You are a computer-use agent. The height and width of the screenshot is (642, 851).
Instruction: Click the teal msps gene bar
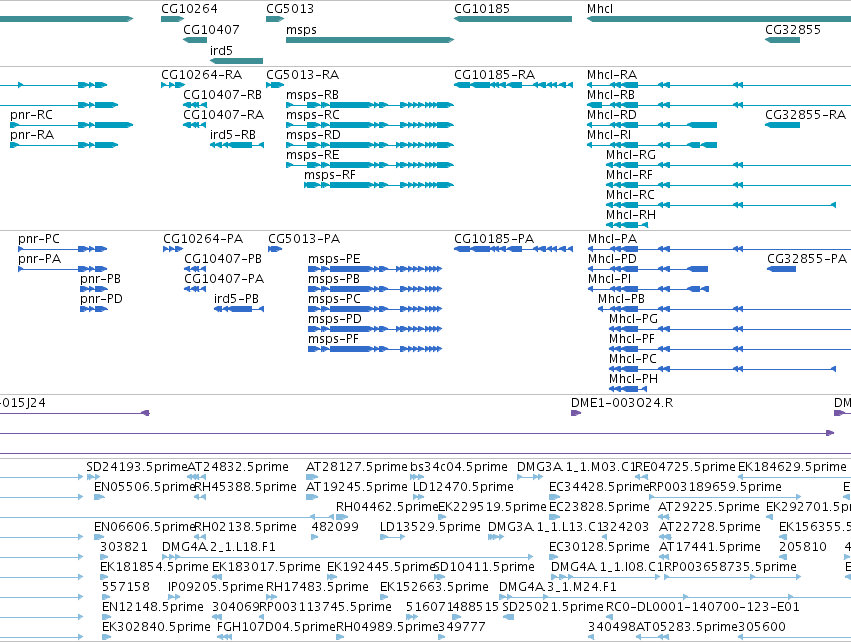(x=370, y=40)
